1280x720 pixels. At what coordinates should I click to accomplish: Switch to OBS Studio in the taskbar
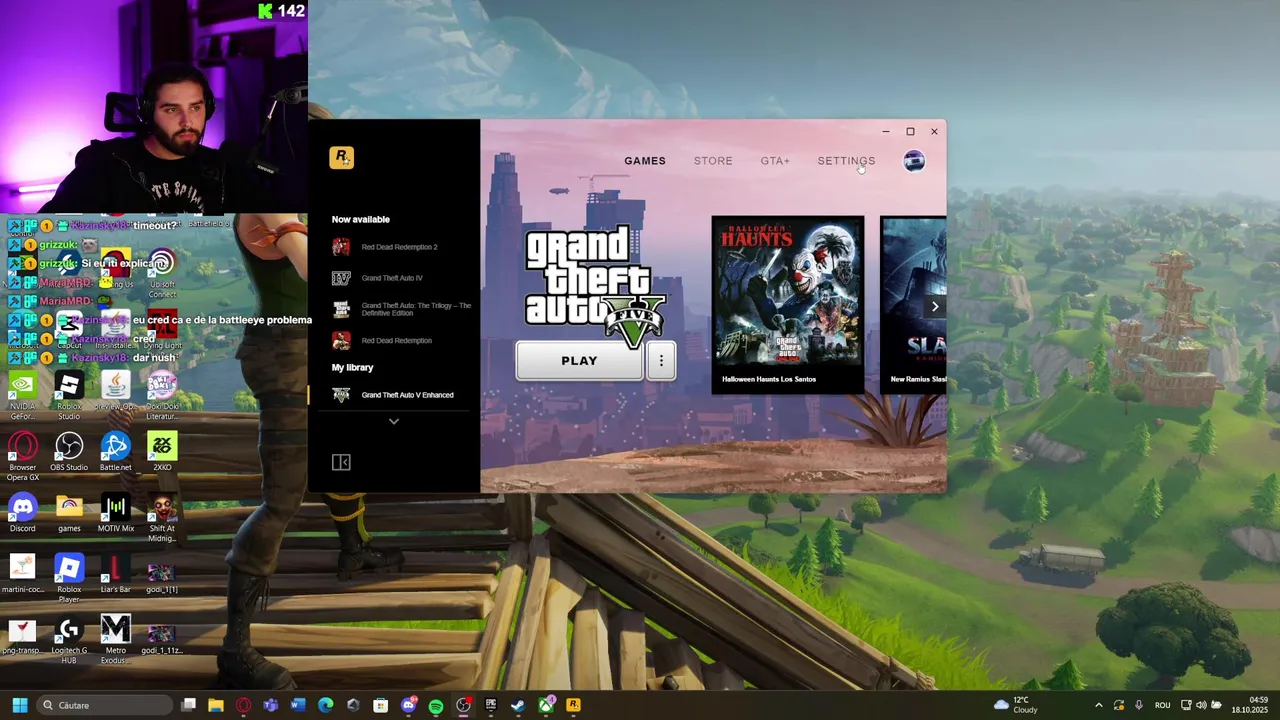(463, 705)
